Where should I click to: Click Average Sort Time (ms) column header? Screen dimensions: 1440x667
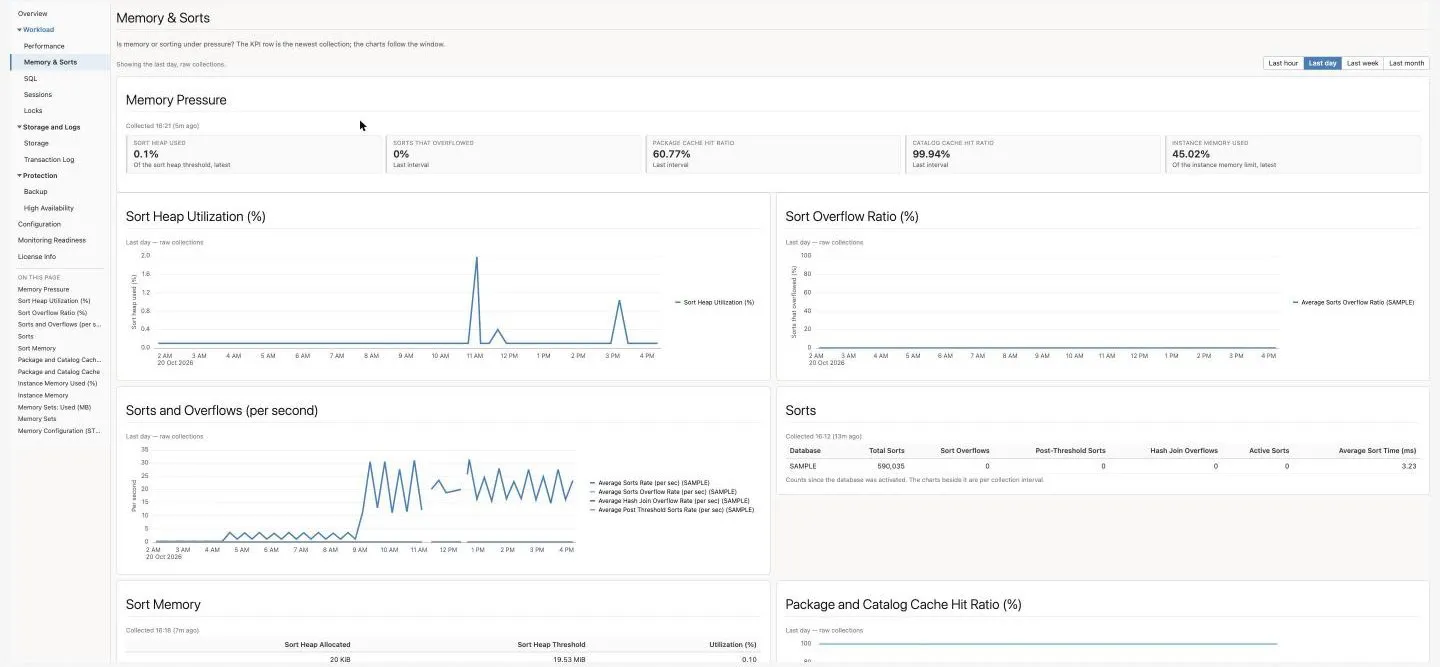point(1379,451)
